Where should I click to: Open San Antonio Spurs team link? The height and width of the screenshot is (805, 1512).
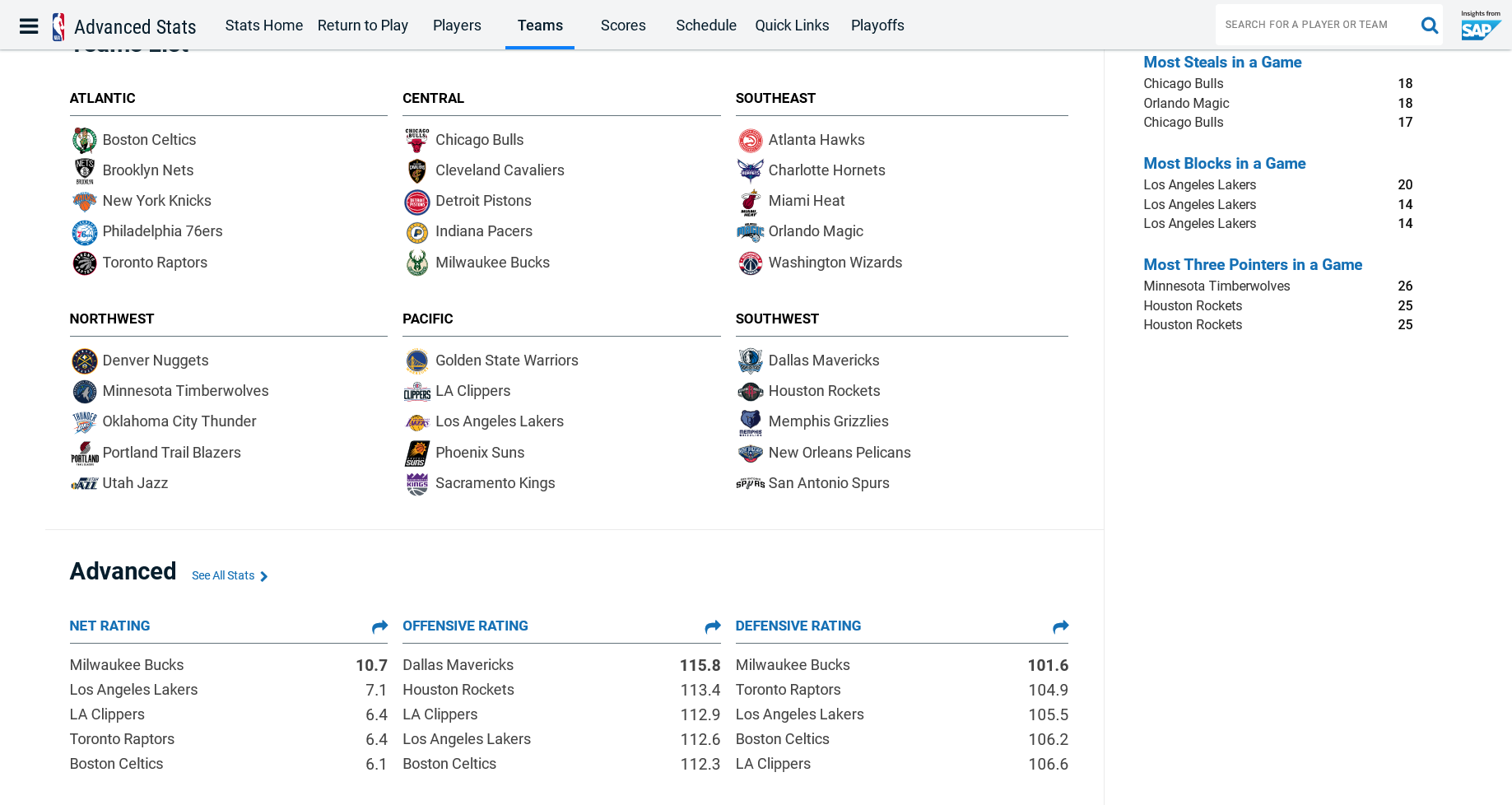[x=829, y=483]
